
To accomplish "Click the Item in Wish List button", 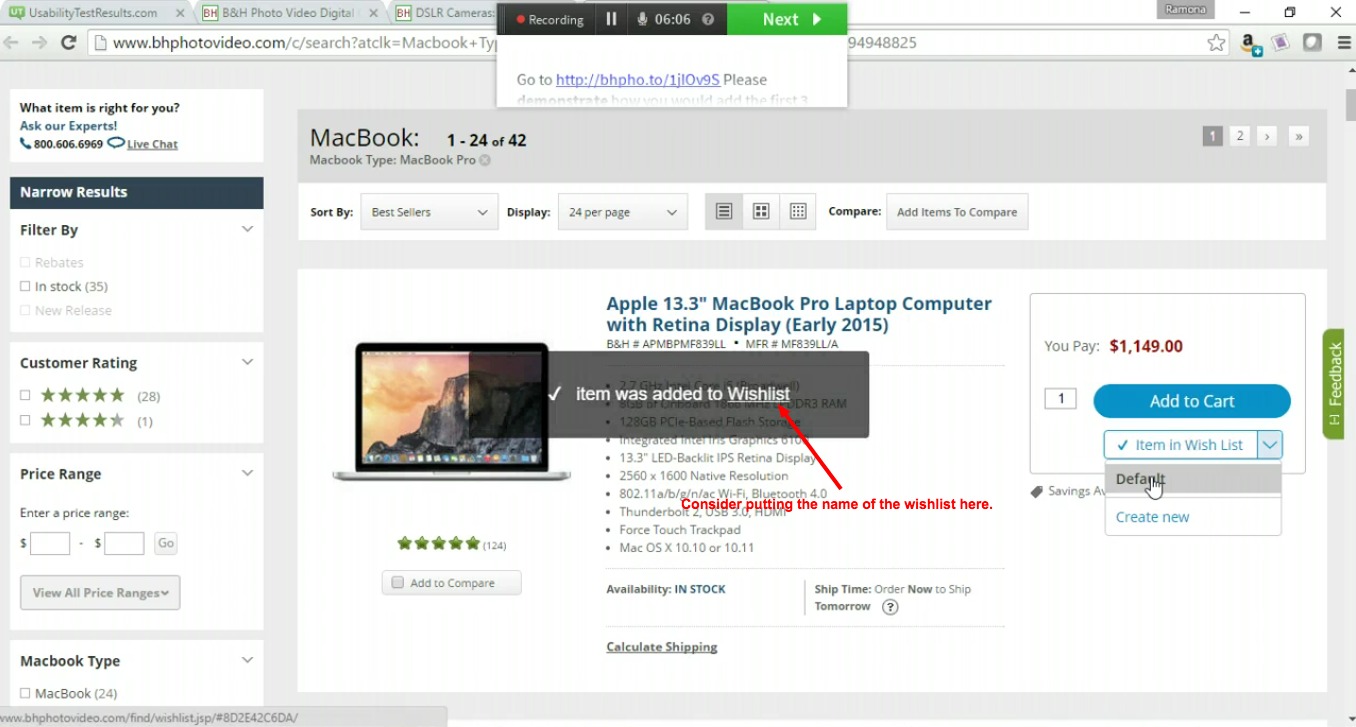I will (x=1180, y=445).
